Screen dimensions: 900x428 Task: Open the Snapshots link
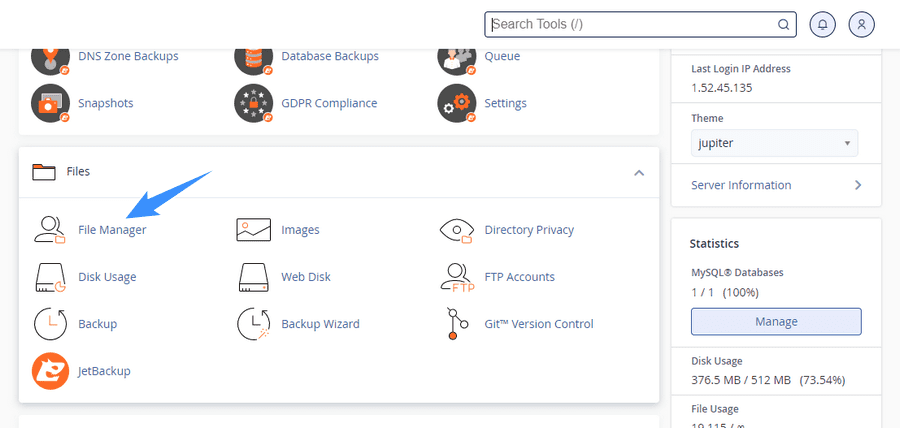point(106,103)
